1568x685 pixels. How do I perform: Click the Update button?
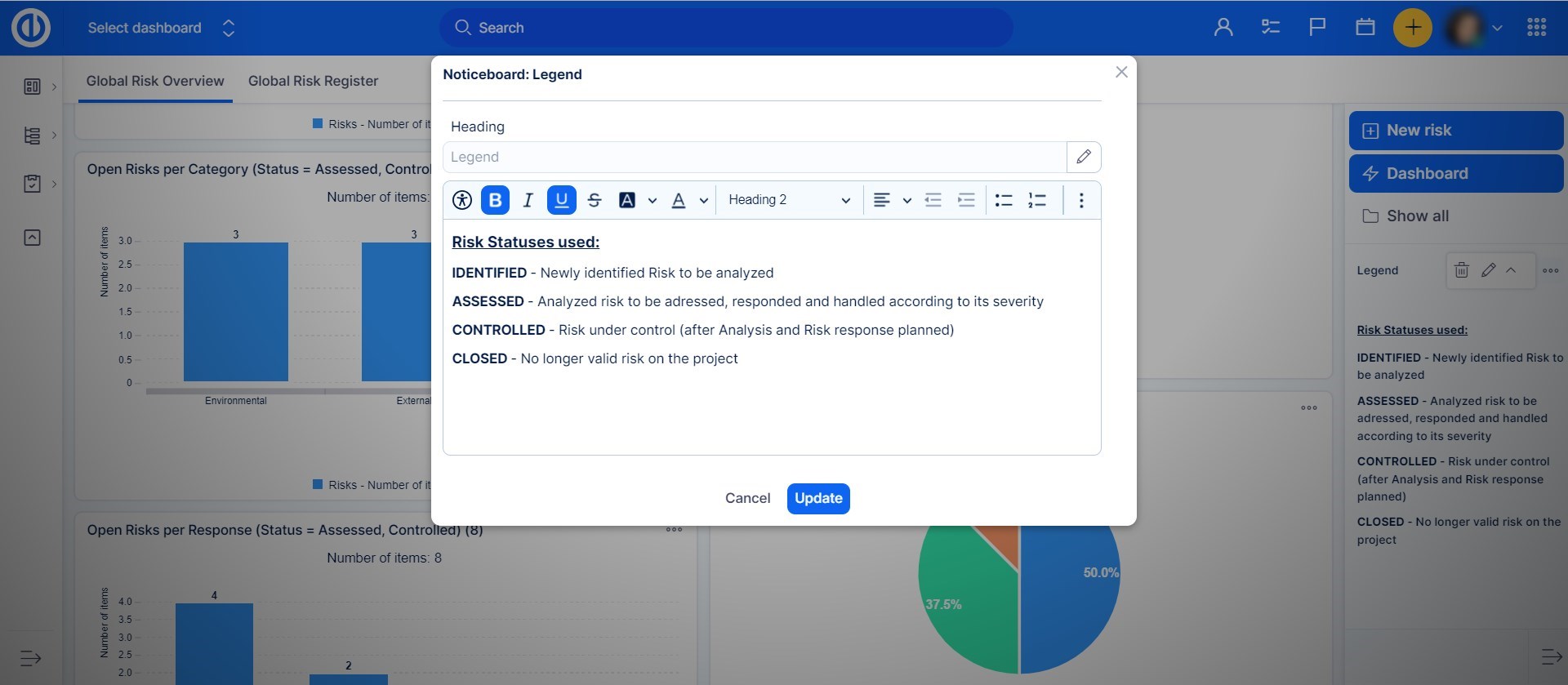(818, 498)
